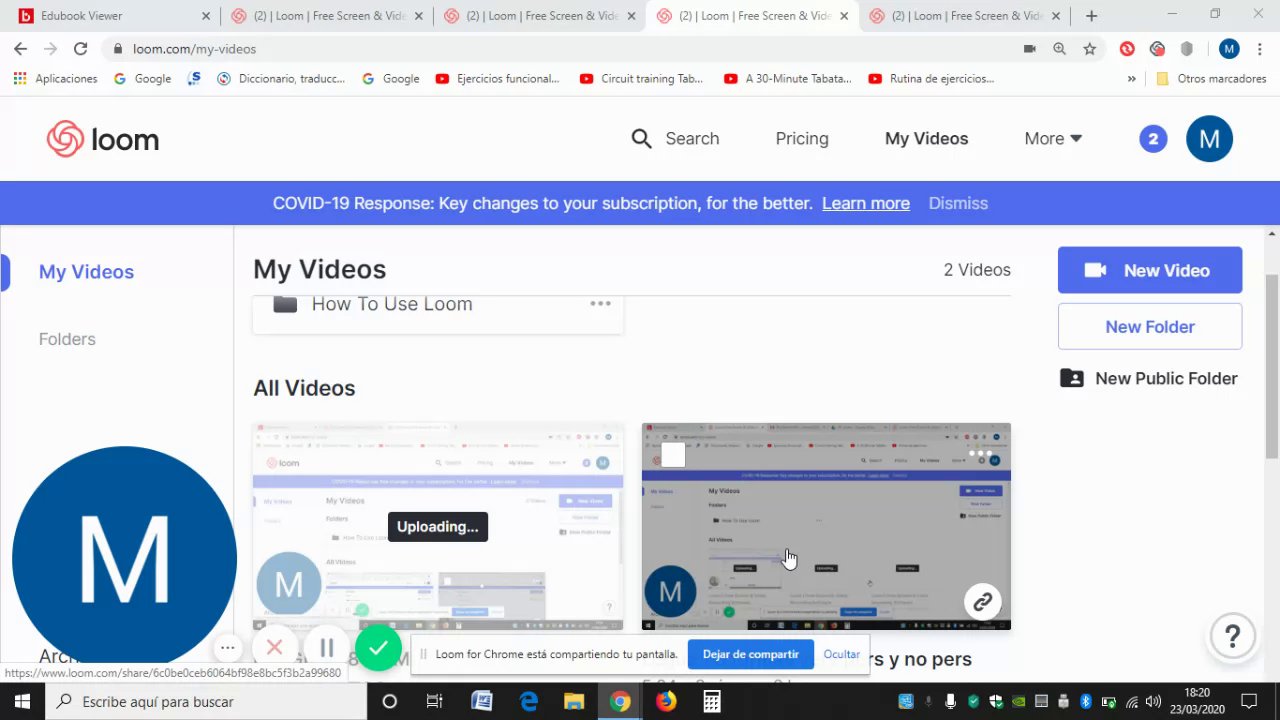Image resolution: width=1280 pixels, height=720 pixels.
Task: Launch Microsoft Word from the taskbar
Action: pyautogui.click(x=481, y=702)
